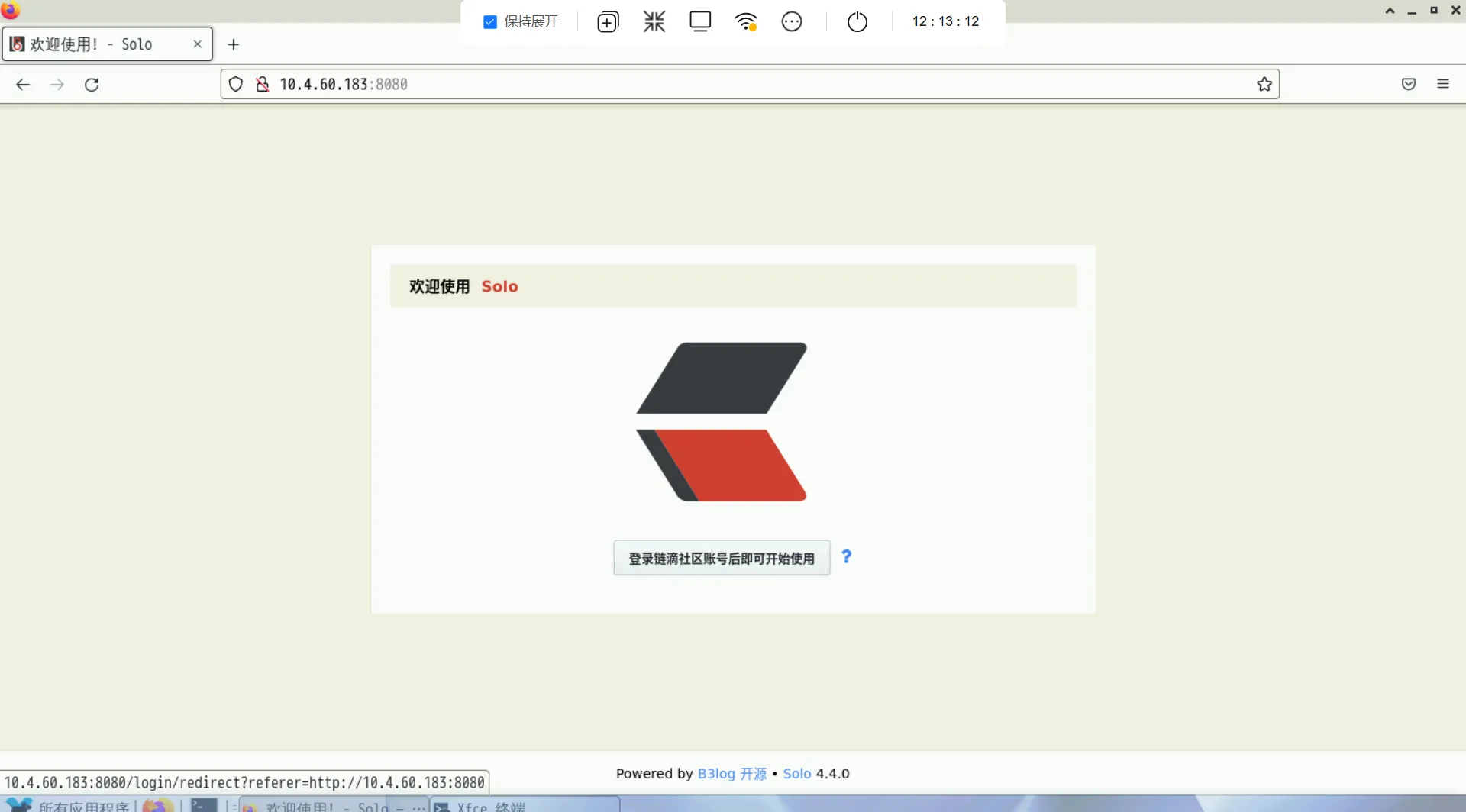Go forward to the next page
1466x812 pixels.
pos(57,85)
